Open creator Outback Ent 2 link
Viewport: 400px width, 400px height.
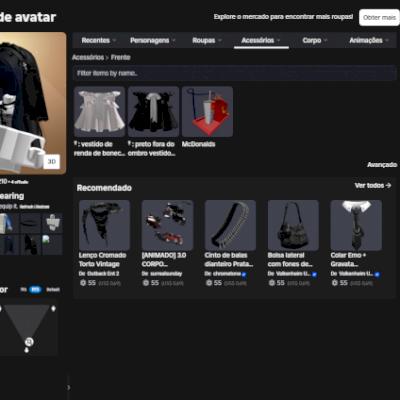pos(103,274)
